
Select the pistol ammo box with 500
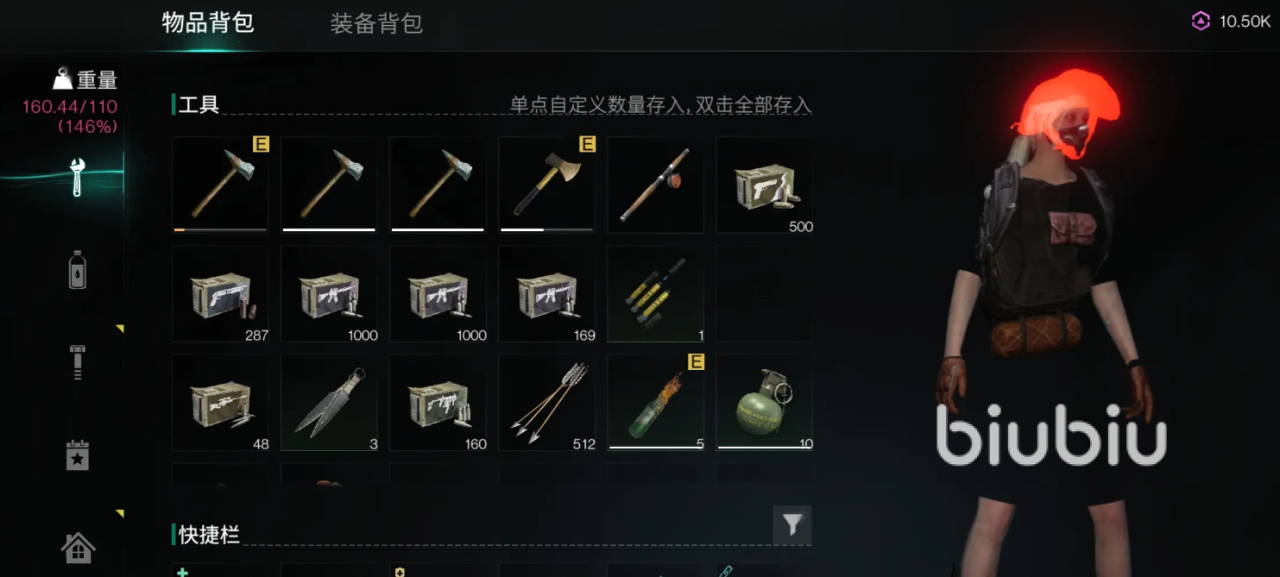pyautogui.click(x=765, y=185)
